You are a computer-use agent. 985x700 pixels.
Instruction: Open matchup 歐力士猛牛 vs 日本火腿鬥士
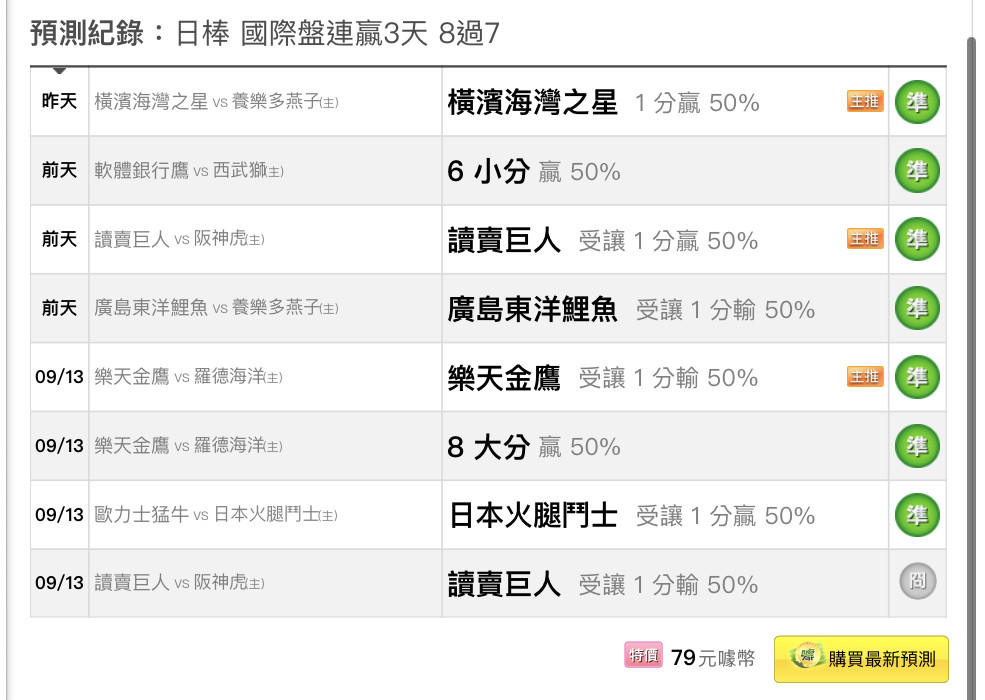click(216, 515)
